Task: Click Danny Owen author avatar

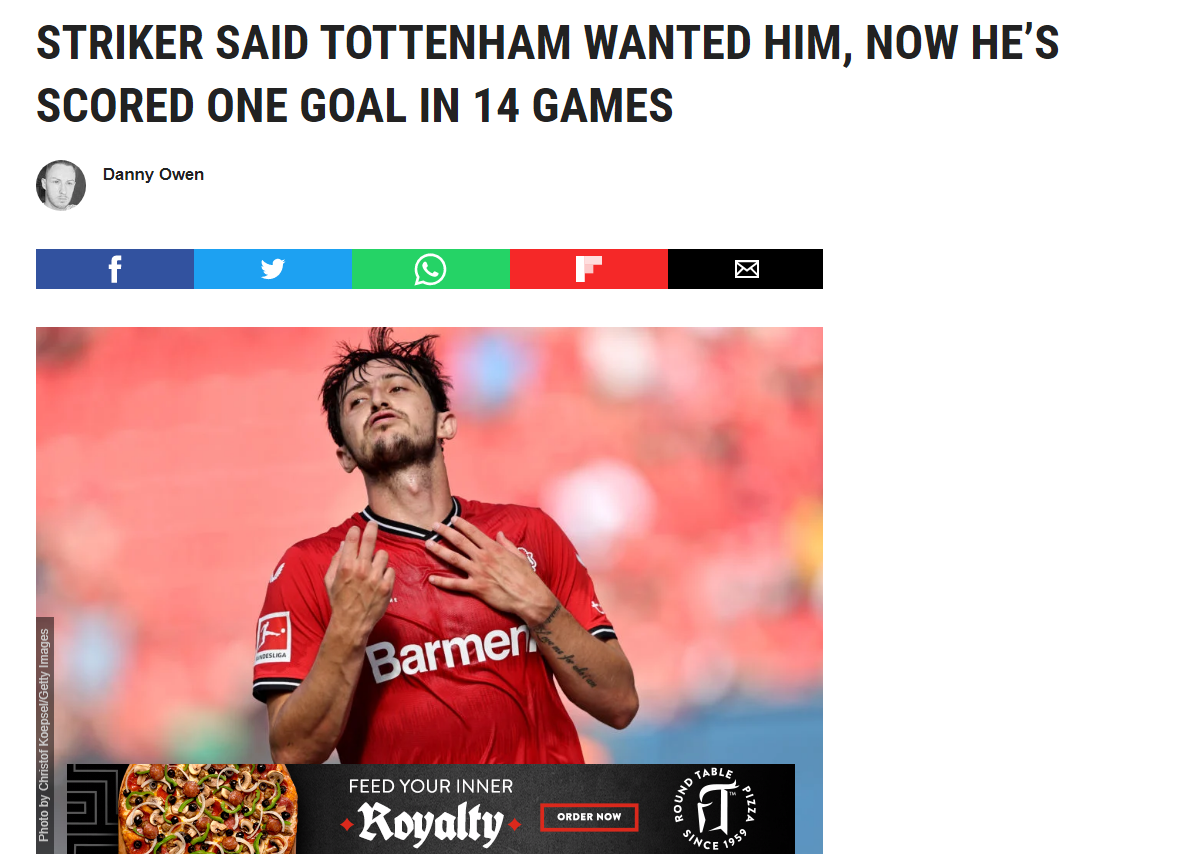Action: coord(61,185)
